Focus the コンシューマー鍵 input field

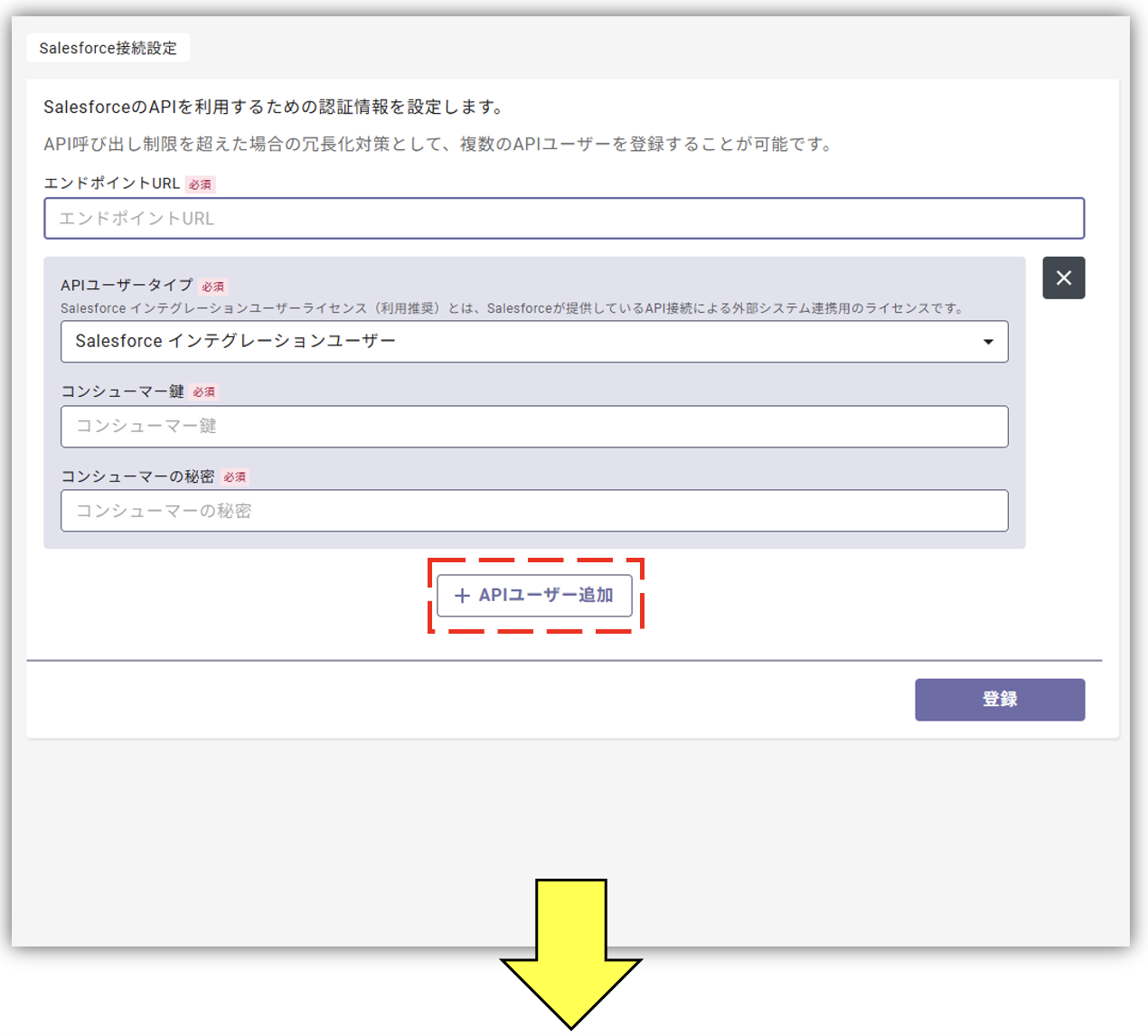click(x=534, y=427)
